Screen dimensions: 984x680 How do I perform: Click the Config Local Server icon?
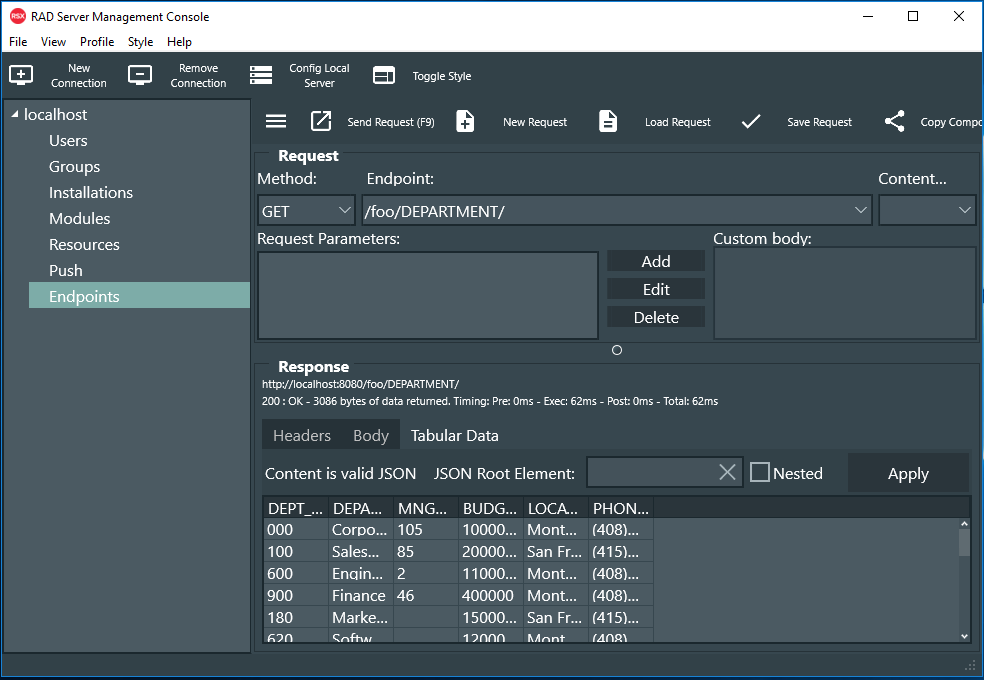(261, 75)
